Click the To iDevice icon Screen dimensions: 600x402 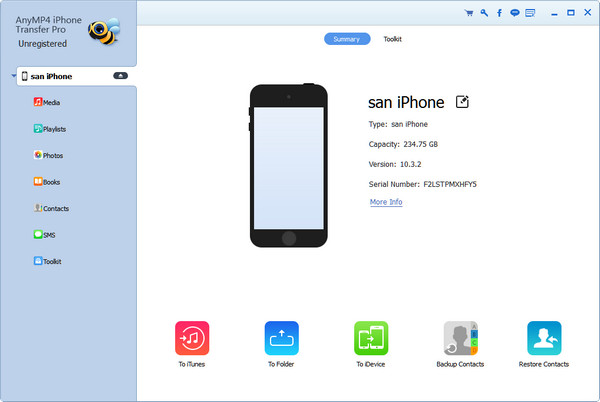[371, 338]
